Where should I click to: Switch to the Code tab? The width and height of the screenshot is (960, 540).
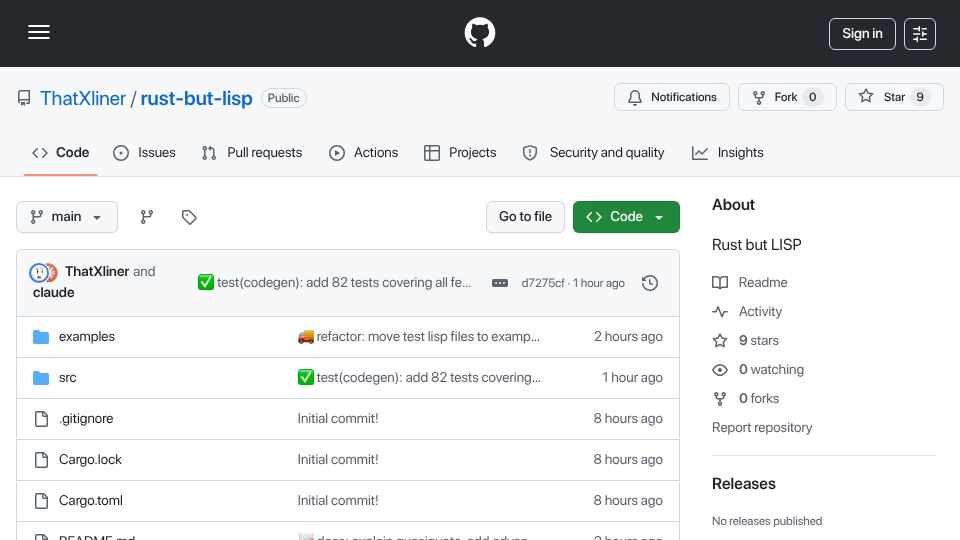click(x=61, y=152)
